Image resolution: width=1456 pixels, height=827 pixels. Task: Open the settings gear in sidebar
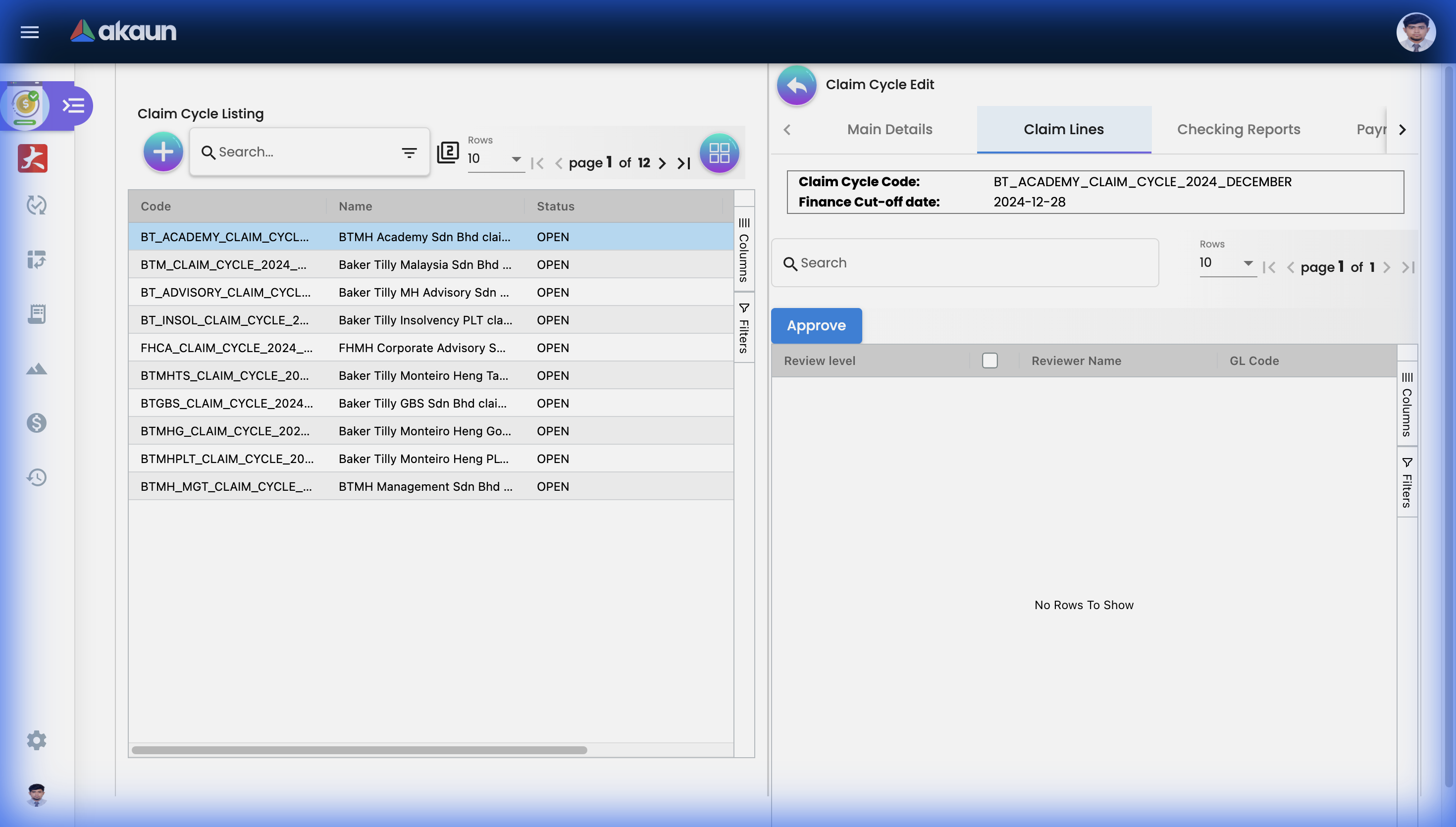tap(36, 740)
